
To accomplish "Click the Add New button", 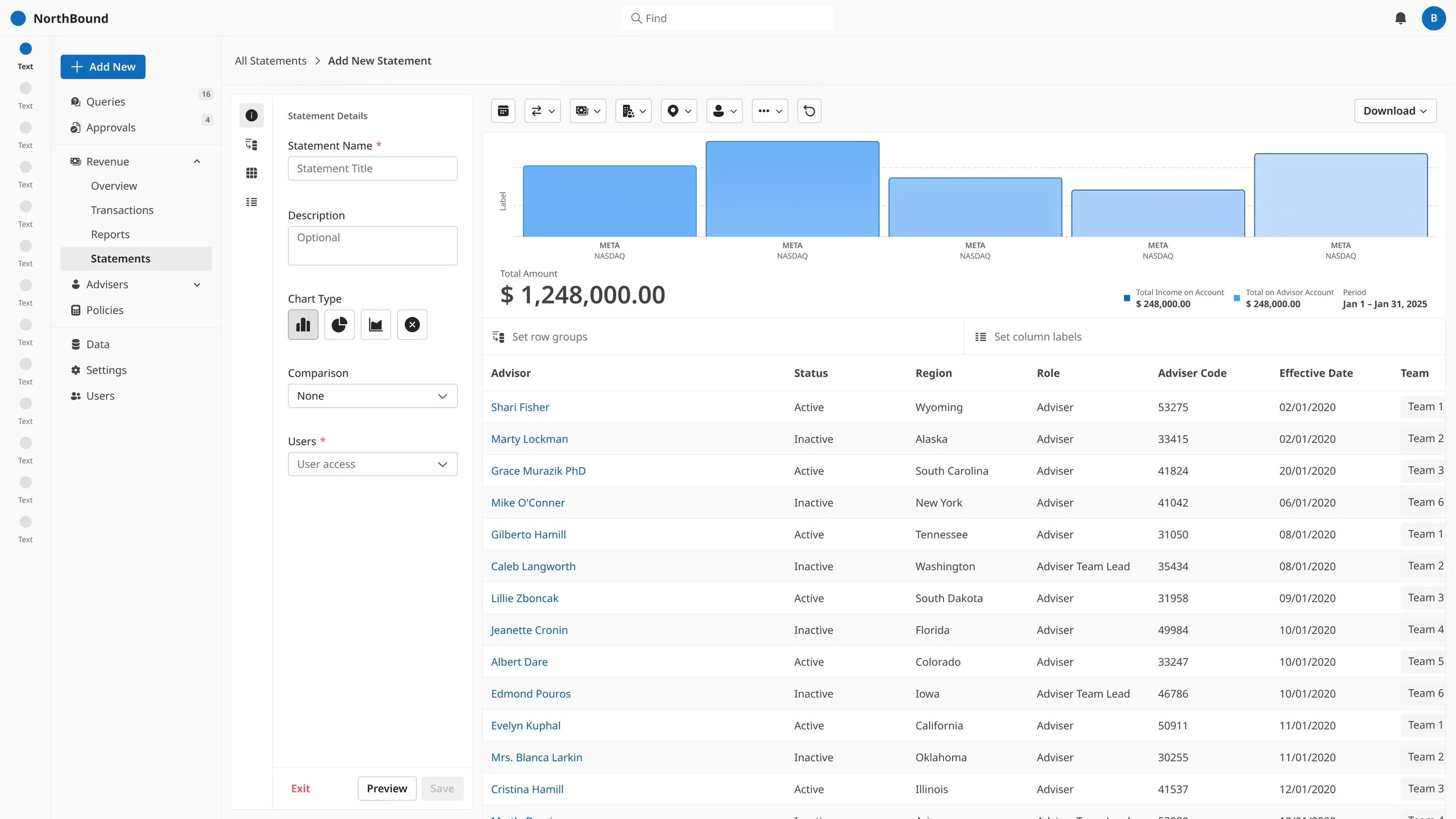I will point(103,67).
